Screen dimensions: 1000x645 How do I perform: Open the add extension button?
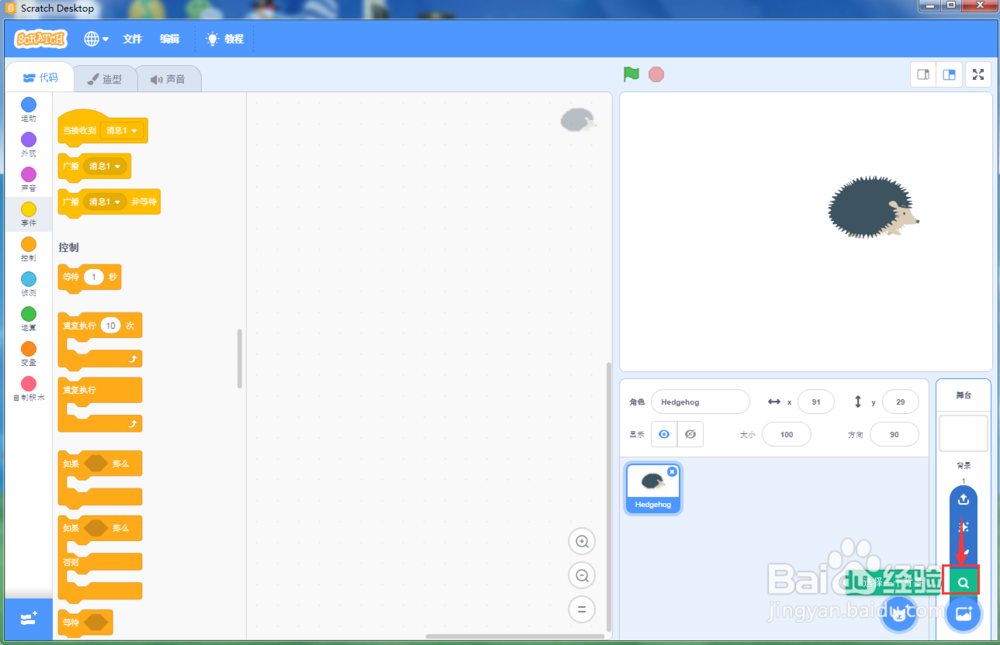[x=29, y=619]
